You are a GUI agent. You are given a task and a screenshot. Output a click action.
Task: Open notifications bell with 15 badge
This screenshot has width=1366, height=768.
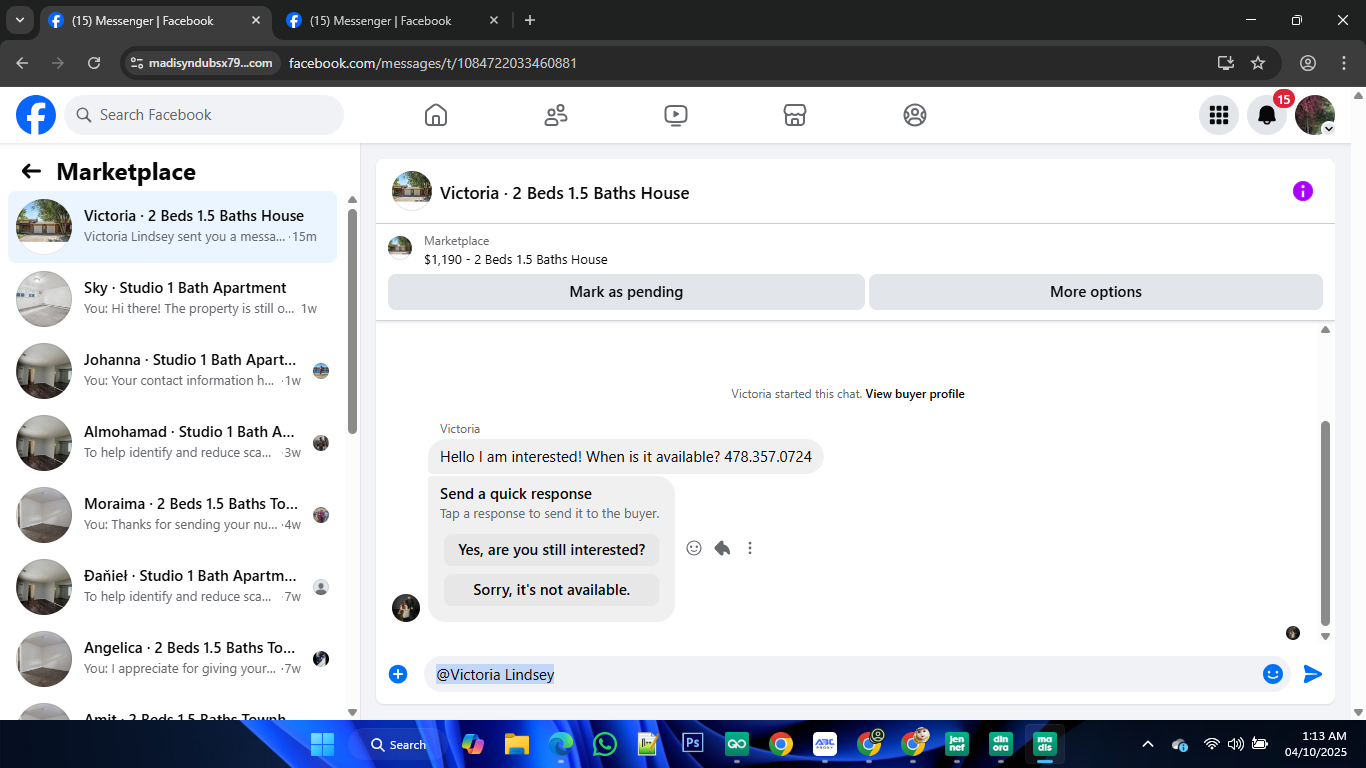coord(1267,115)
